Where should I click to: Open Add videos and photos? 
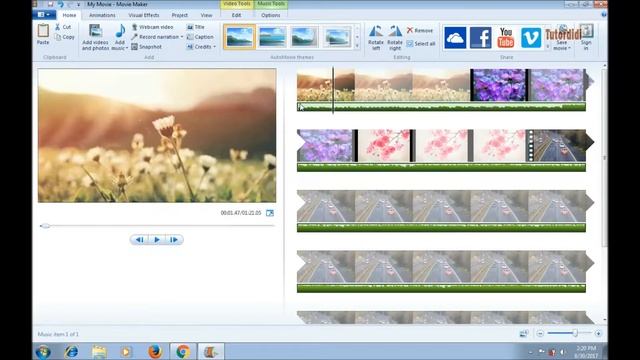pyautogui.click(x=96, y=37)
